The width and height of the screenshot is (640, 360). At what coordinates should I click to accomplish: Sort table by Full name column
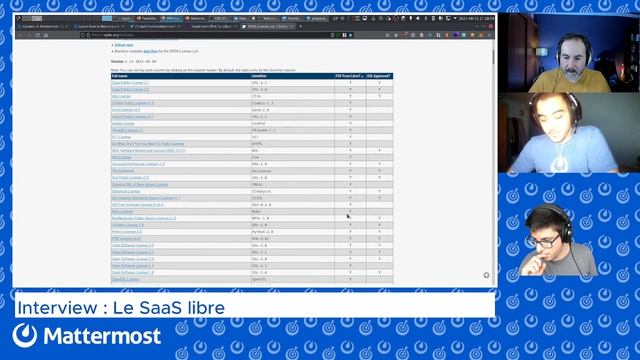pyautogui.click(x=181, y=76)
